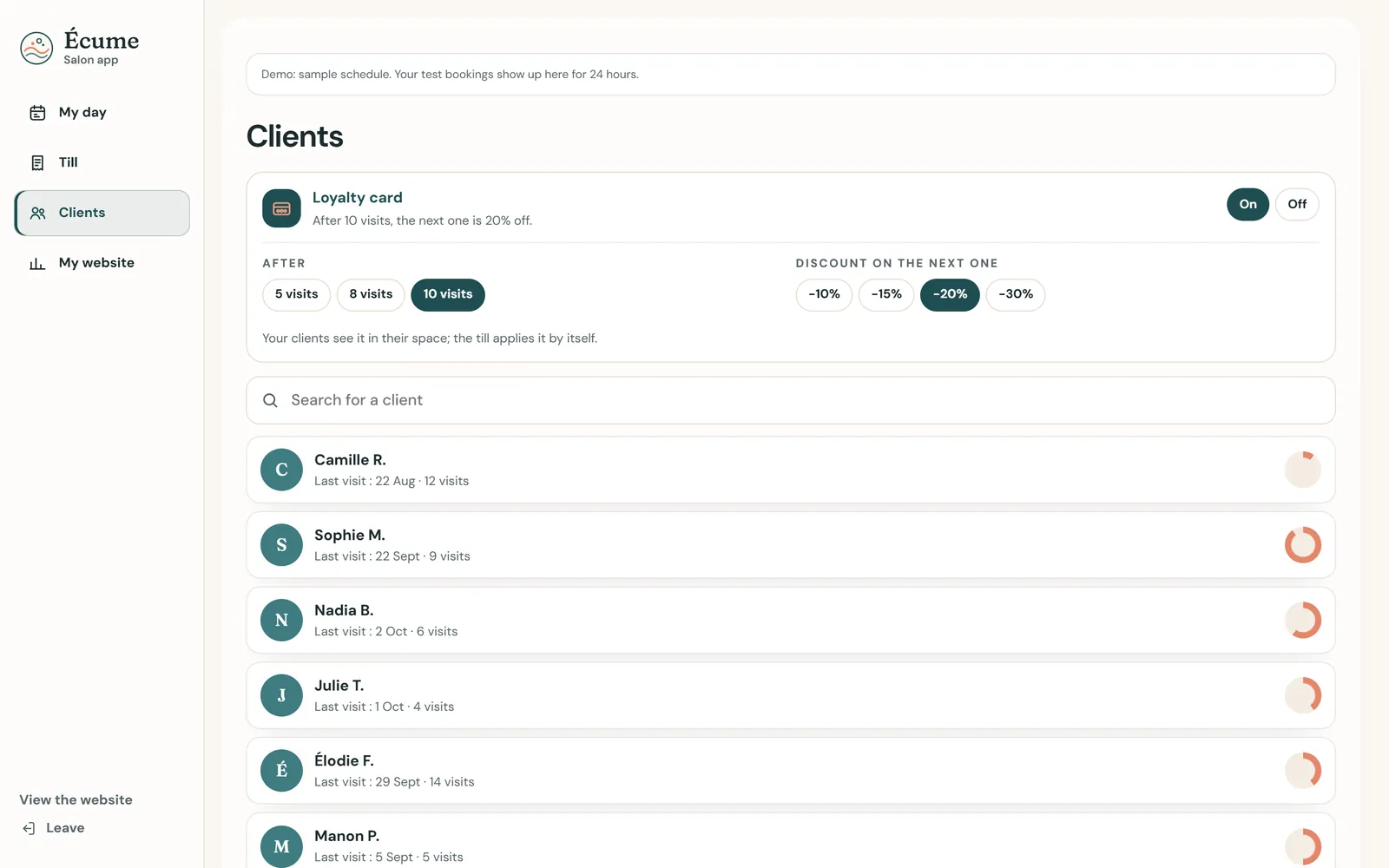Click the exit icon next to Leave

coord(29,828)
